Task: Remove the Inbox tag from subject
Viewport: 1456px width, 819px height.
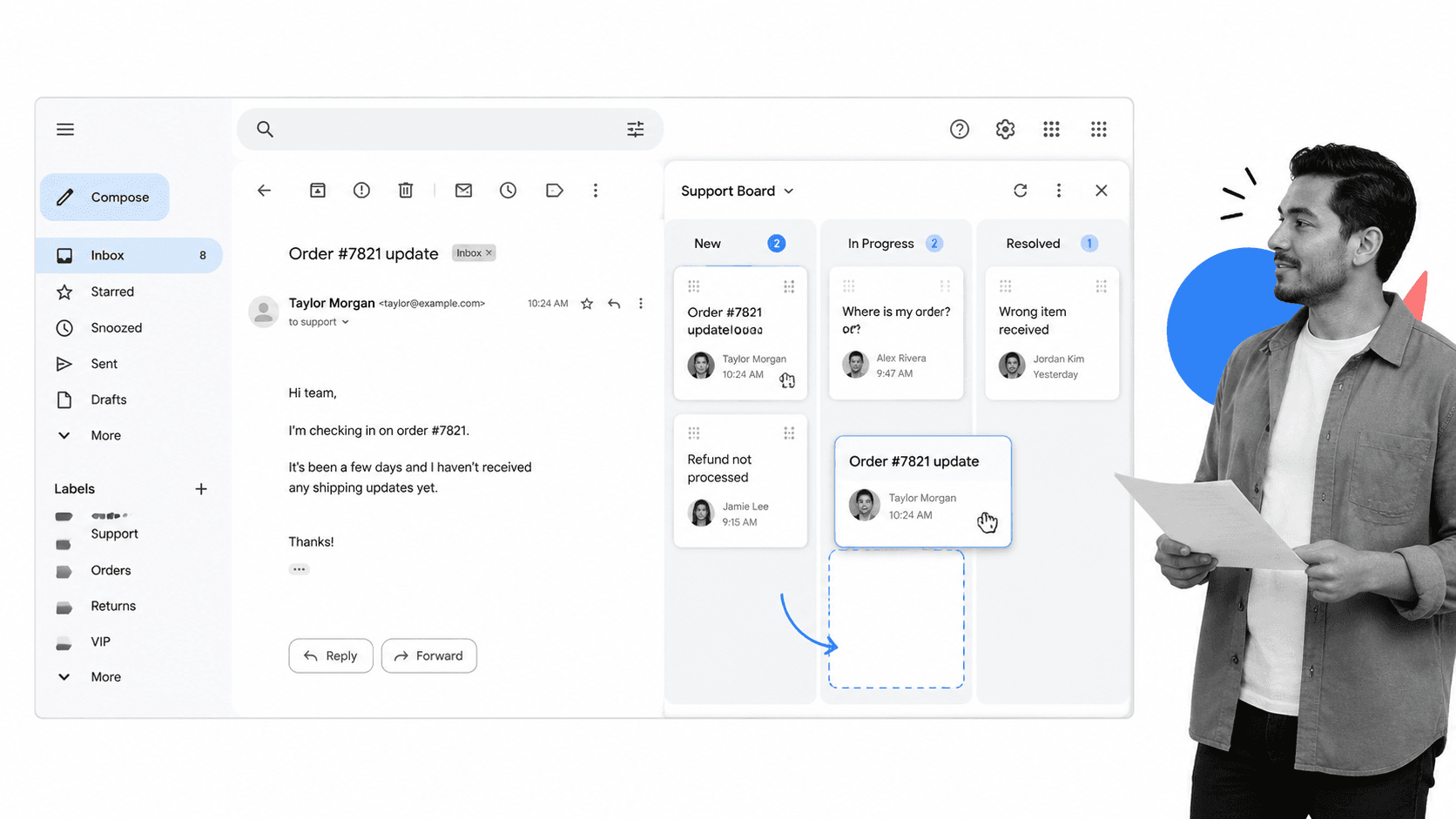Action: click(x=489, y=253)
